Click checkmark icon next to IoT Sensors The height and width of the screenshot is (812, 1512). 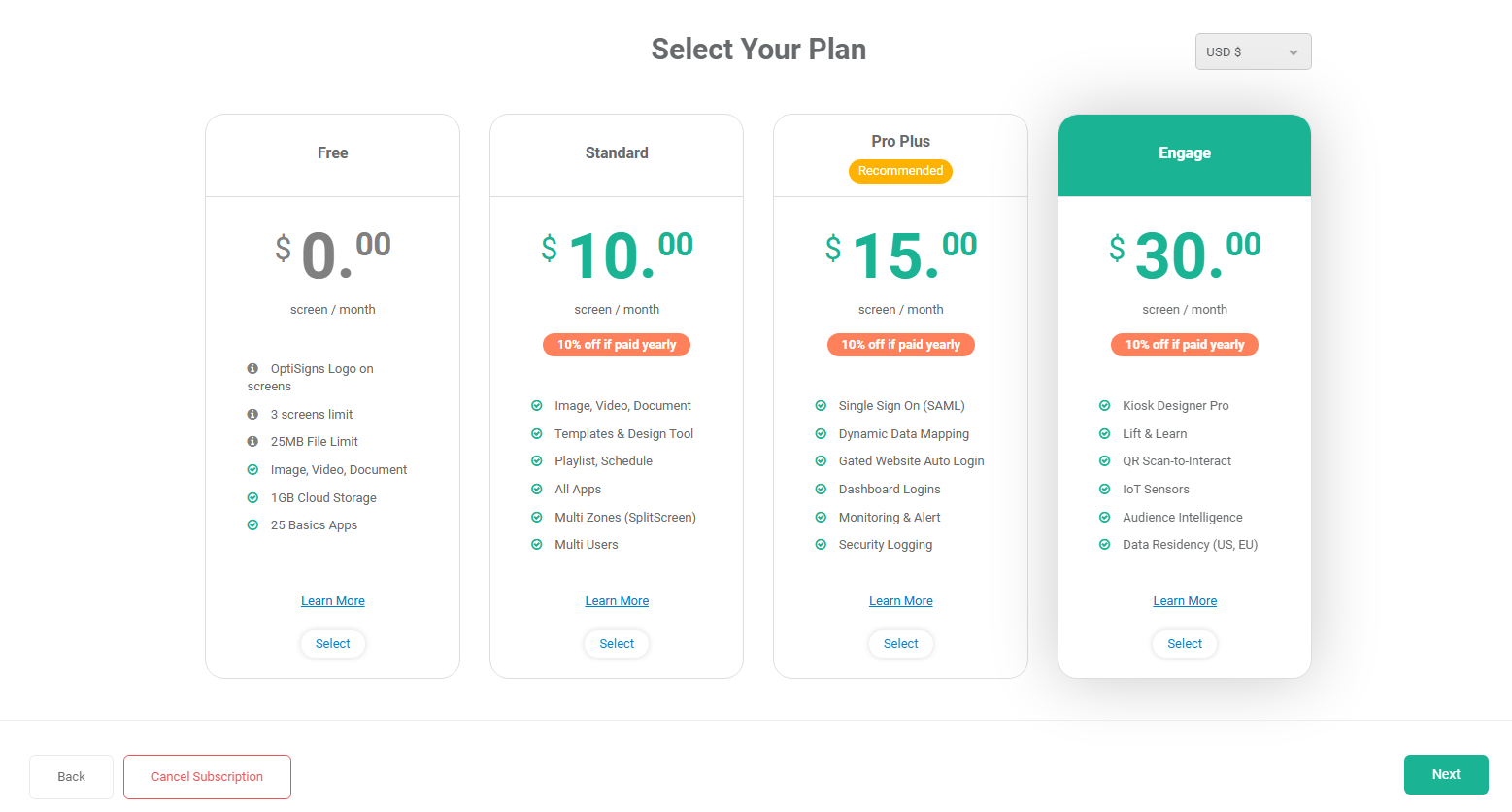pyautogui.click(x=1104, y=490)
